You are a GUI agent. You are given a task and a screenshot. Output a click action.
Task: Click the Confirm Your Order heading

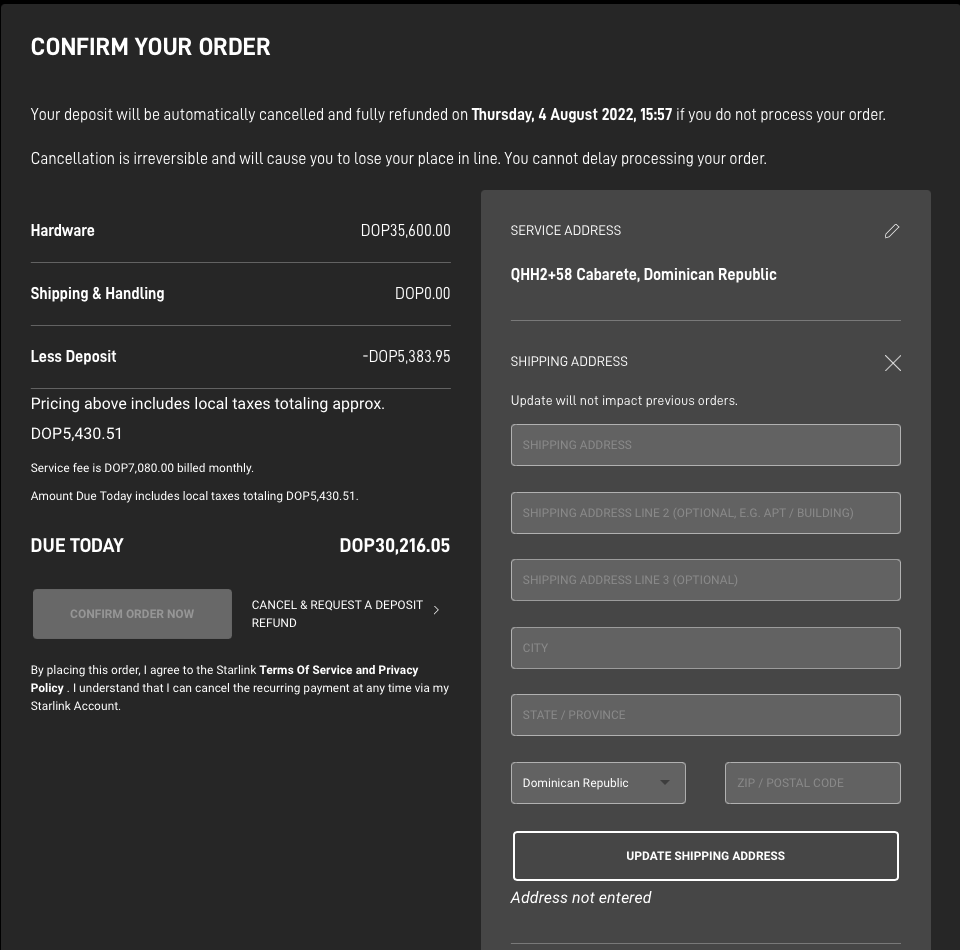coord(151,47)
